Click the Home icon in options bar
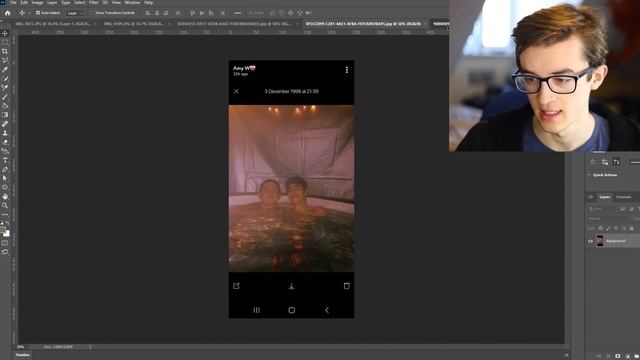The height and width of the screenshot is (360, 640). pyautogui.click(x=7, y=13)
